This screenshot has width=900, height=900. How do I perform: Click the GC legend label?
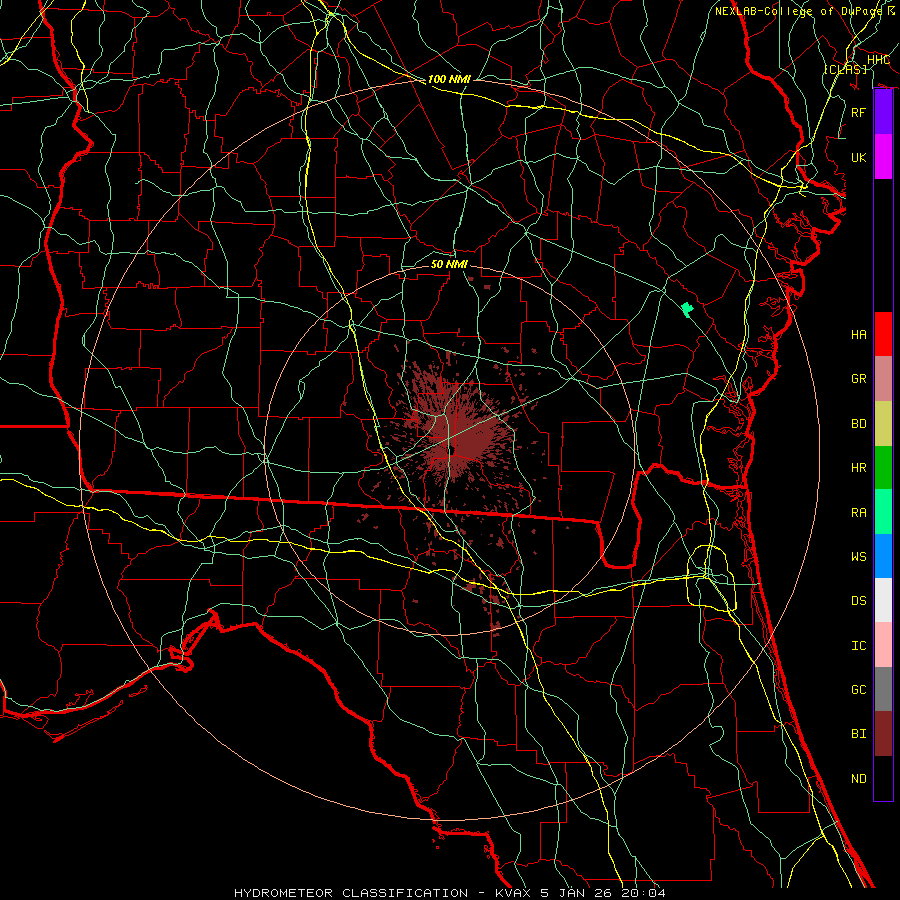[x=859, y=690]
